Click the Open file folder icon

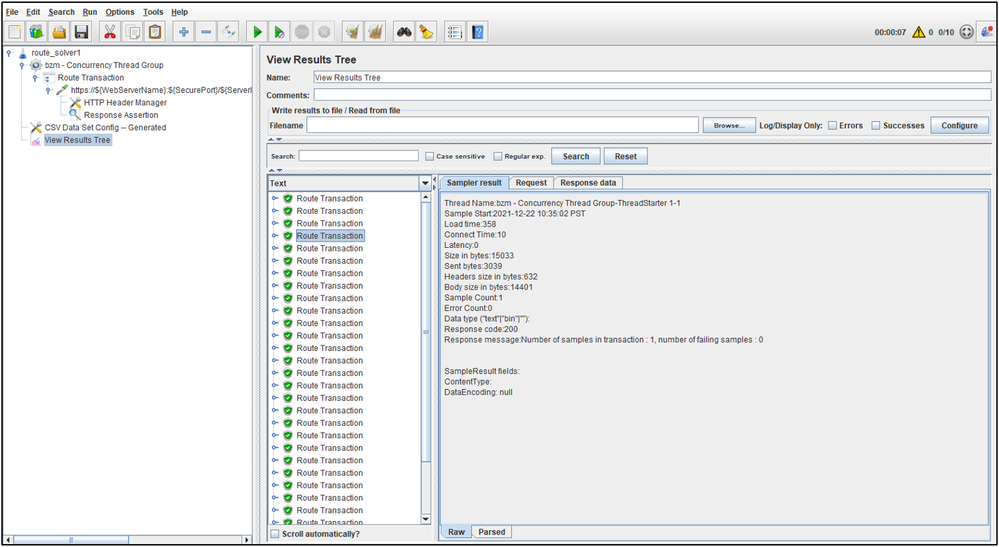[x=59, y=32]
